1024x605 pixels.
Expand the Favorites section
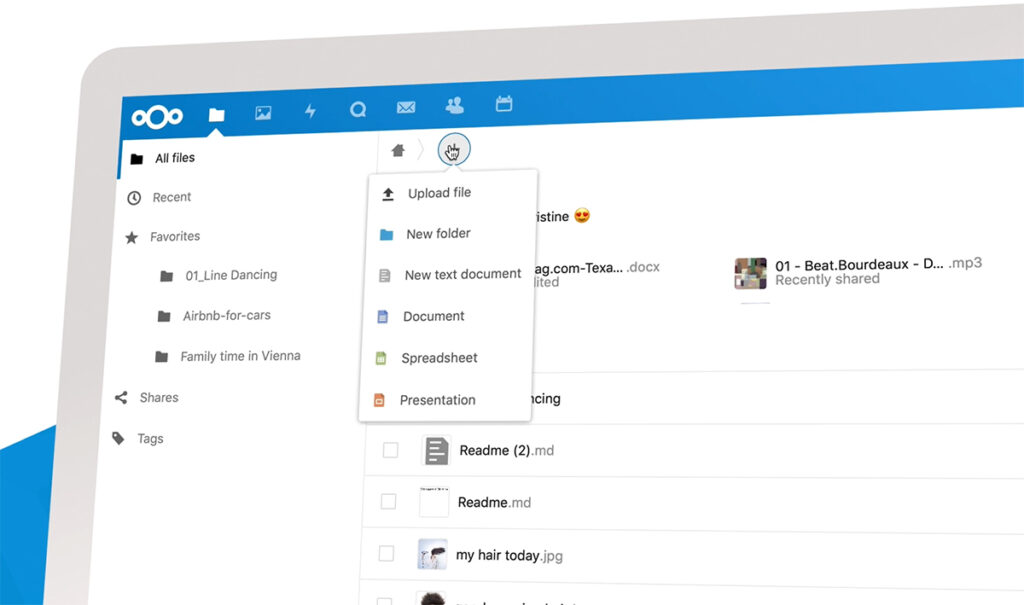174,237
